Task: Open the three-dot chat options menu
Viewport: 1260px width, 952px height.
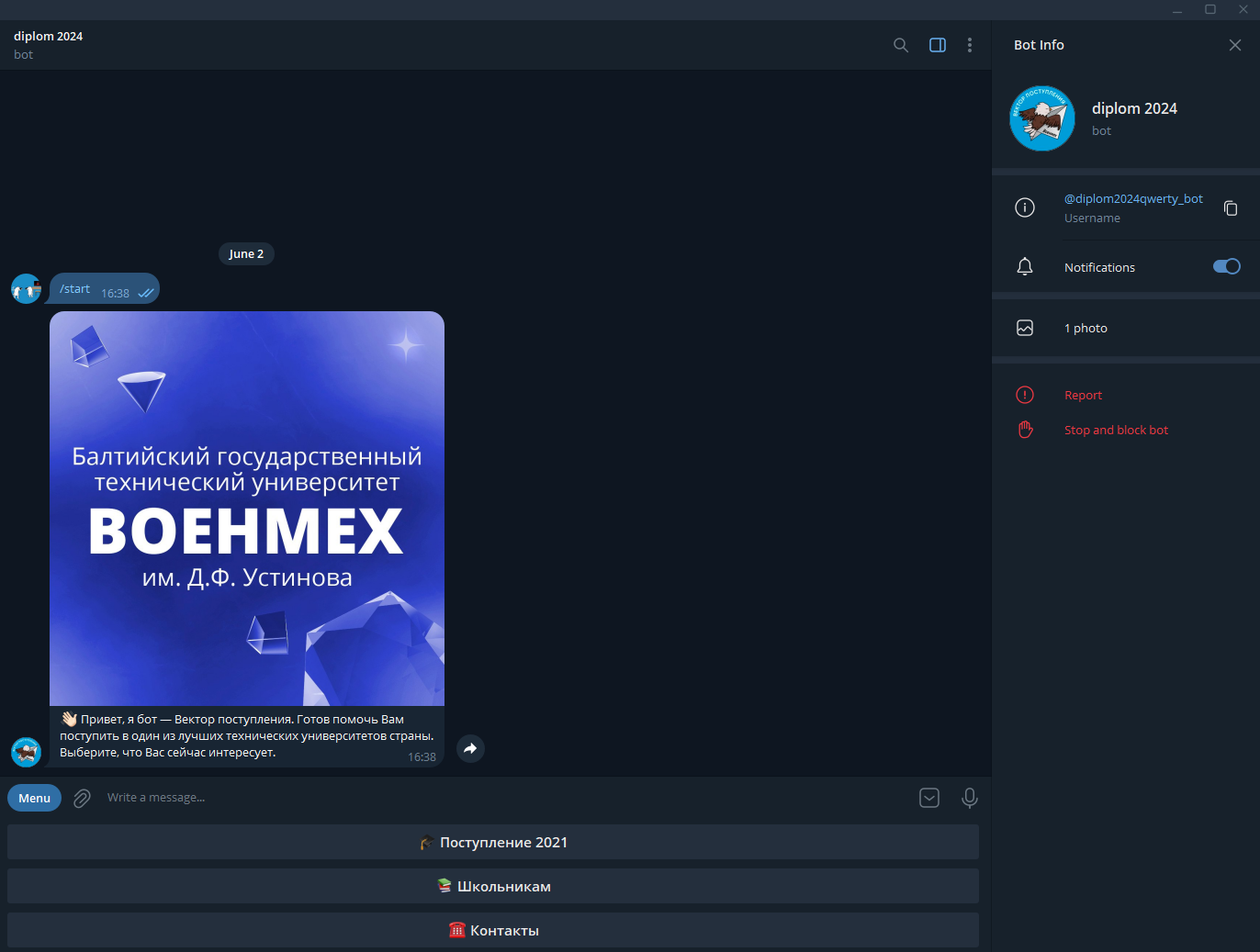Action: (970, 45)
